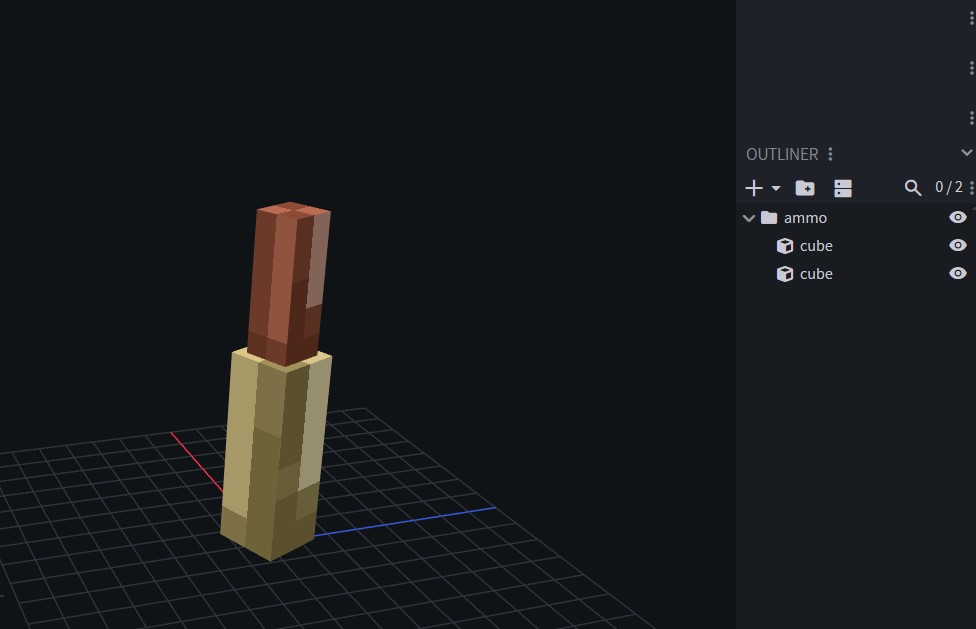Click the Add Group folder icon
The height and width of the screenshot is (629, 976).
point(805,188)
